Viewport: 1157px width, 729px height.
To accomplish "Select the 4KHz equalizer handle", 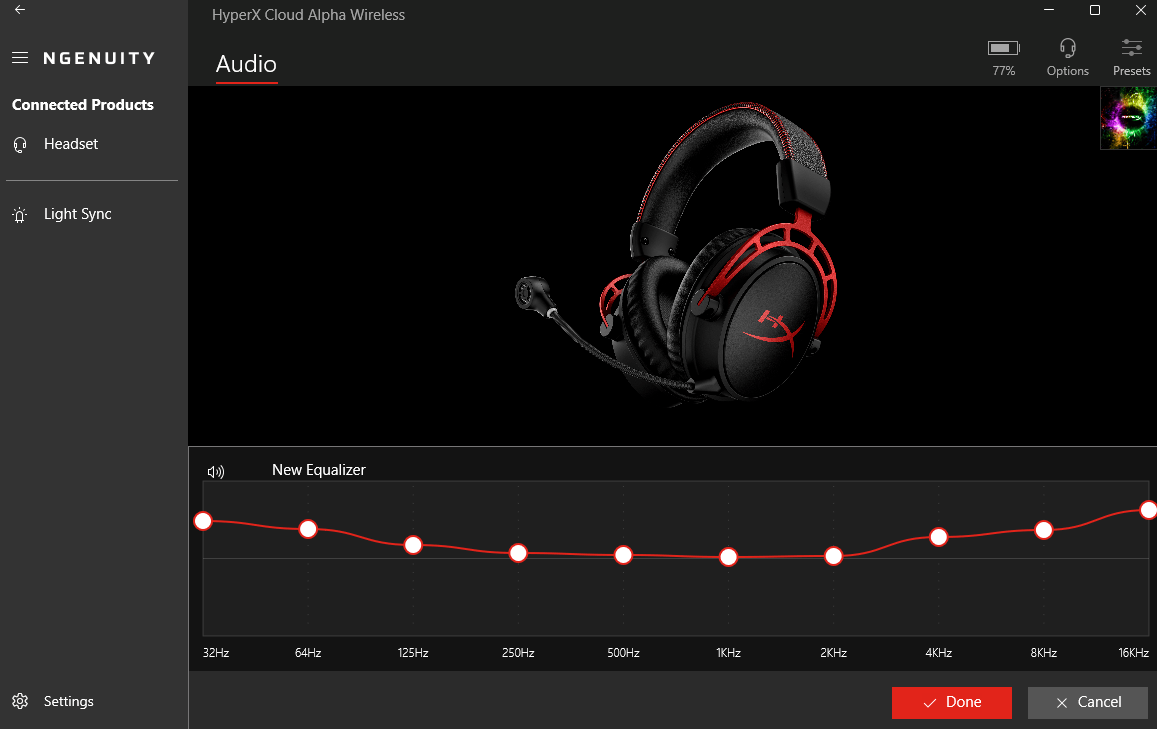I will pyautogui.click(x=939, y=537).
